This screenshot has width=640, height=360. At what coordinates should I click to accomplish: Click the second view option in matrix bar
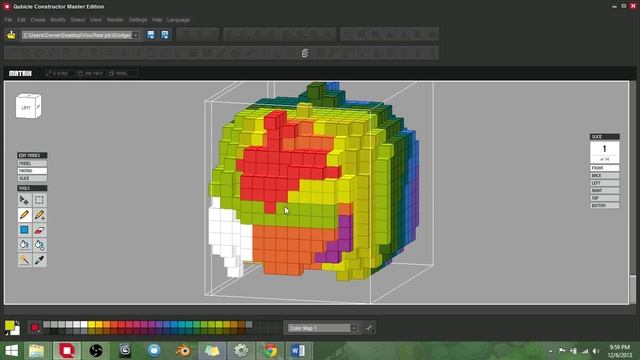click(x=91, y=73)
